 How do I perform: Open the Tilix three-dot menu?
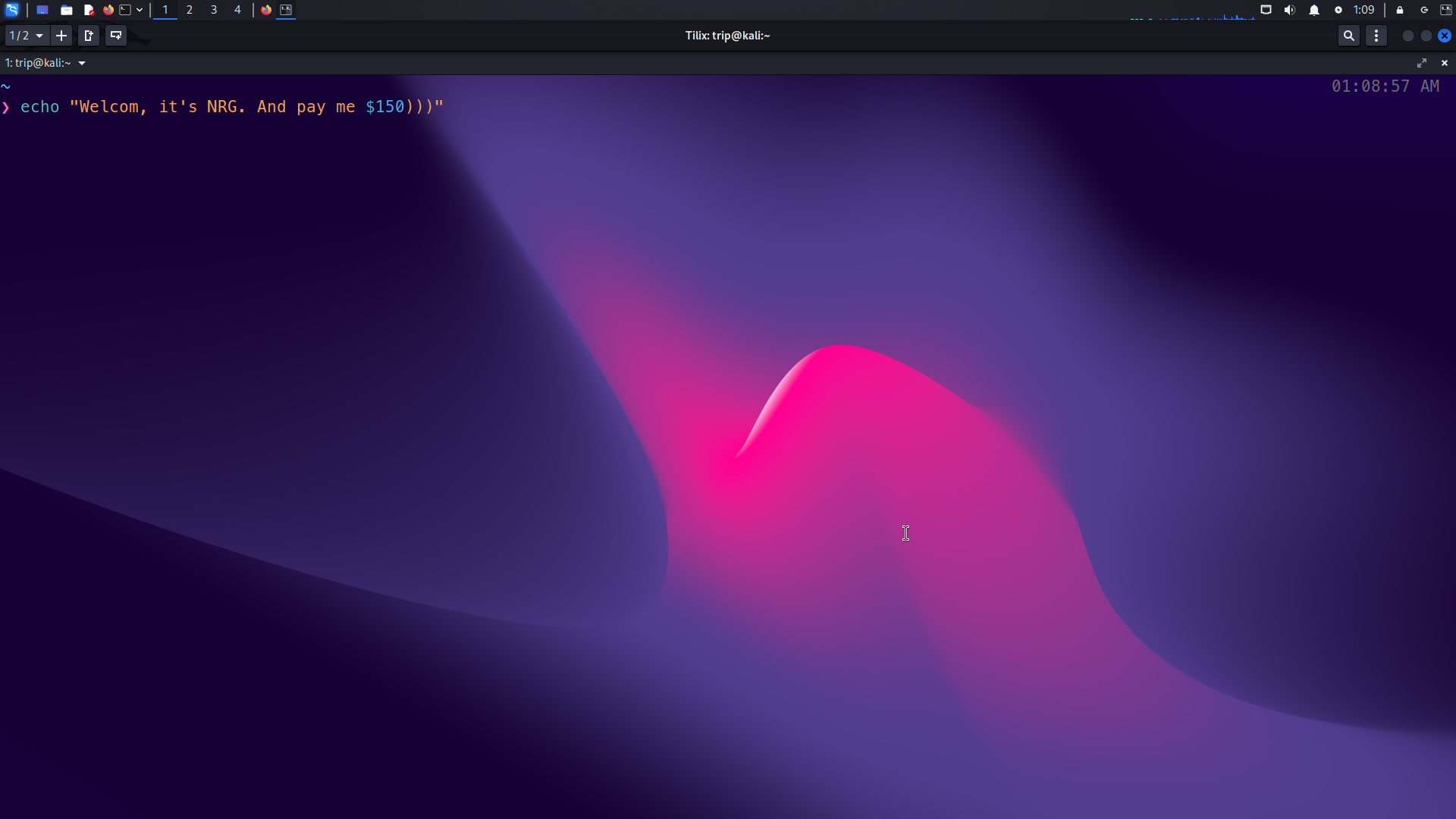1376,36
